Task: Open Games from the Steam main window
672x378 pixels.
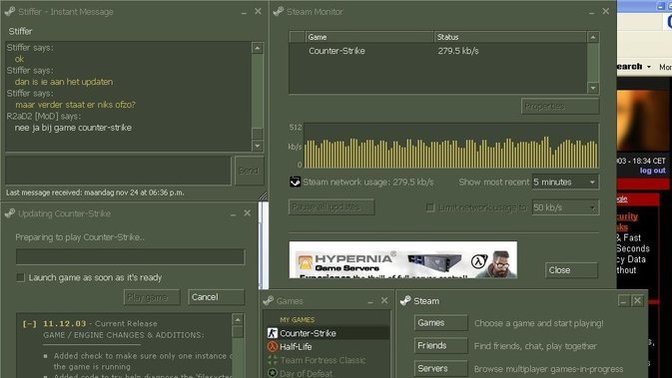Action: [x=441, y=323]
